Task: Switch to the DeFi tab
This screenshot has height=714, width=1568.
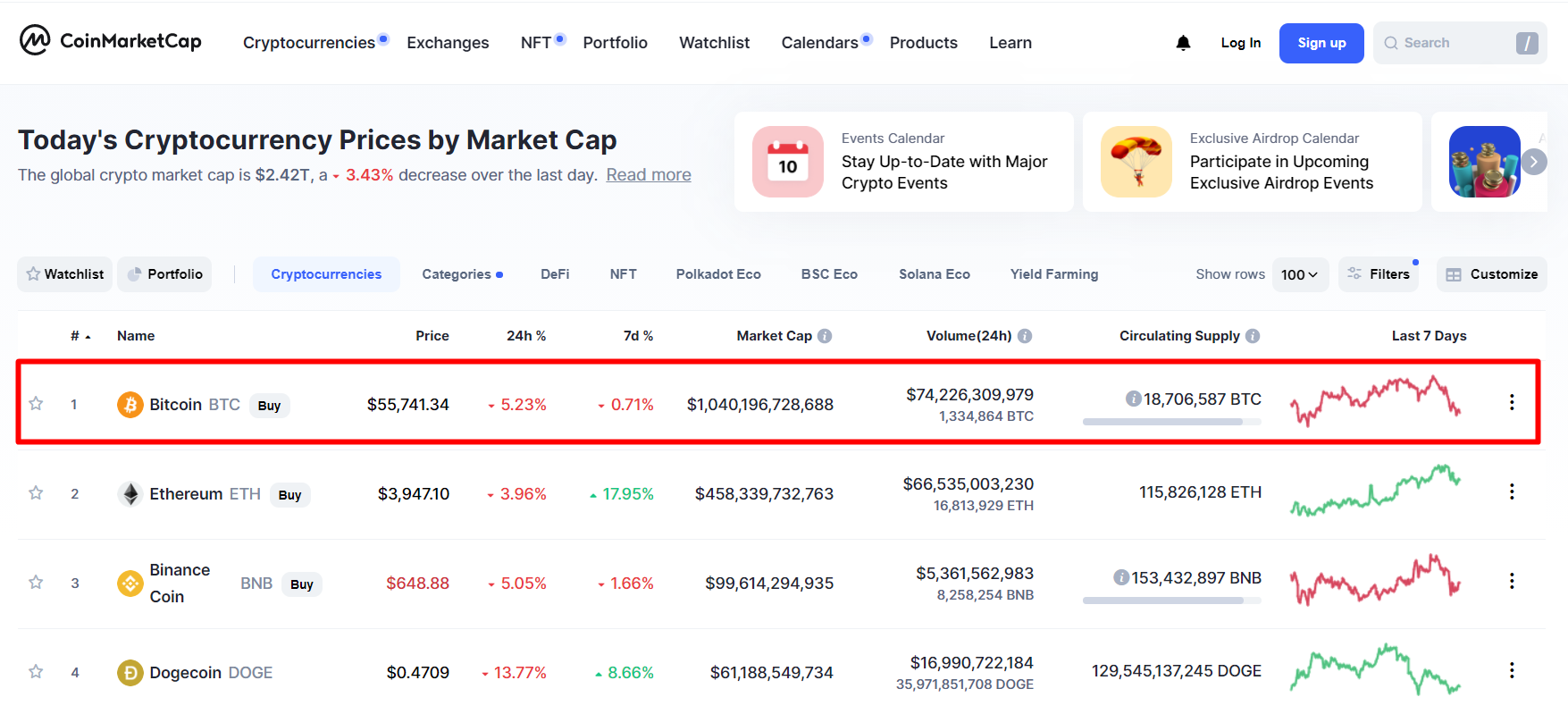Action: (x=555, y=274)
